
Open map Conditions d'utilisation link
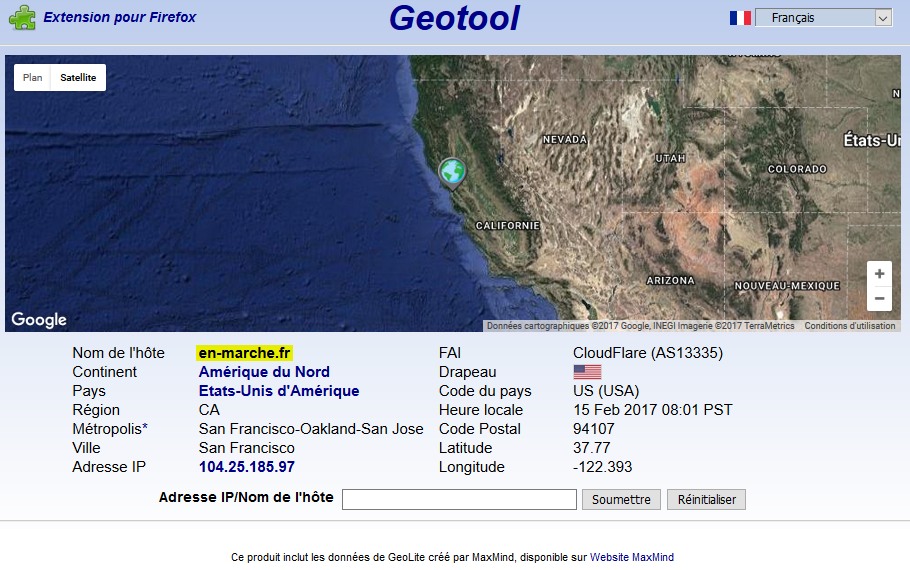point(850,326)
